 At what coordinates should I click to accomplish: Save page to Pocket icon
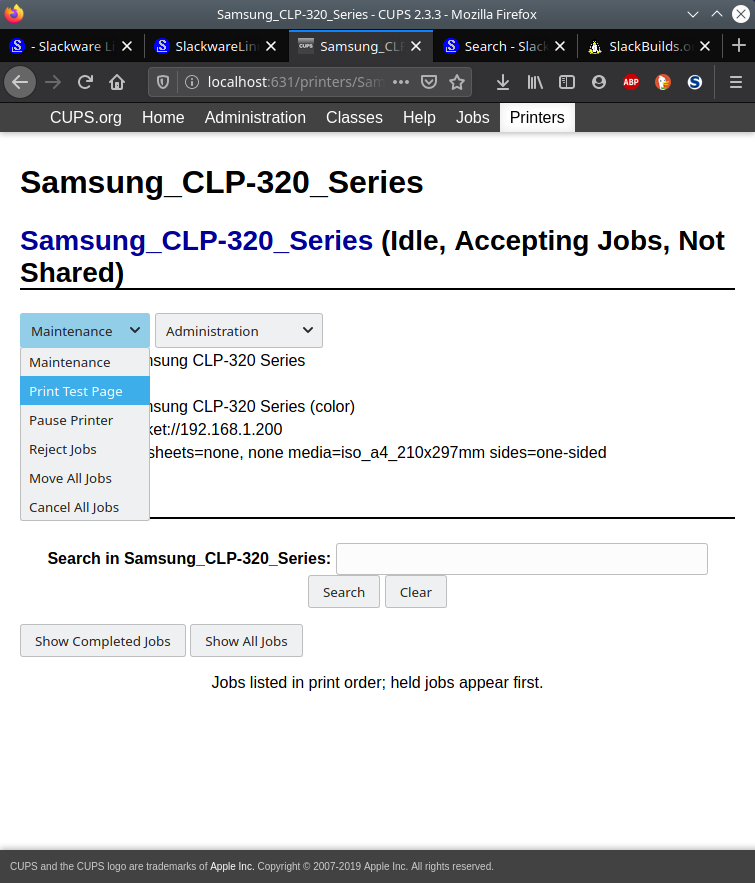(429, 82)
